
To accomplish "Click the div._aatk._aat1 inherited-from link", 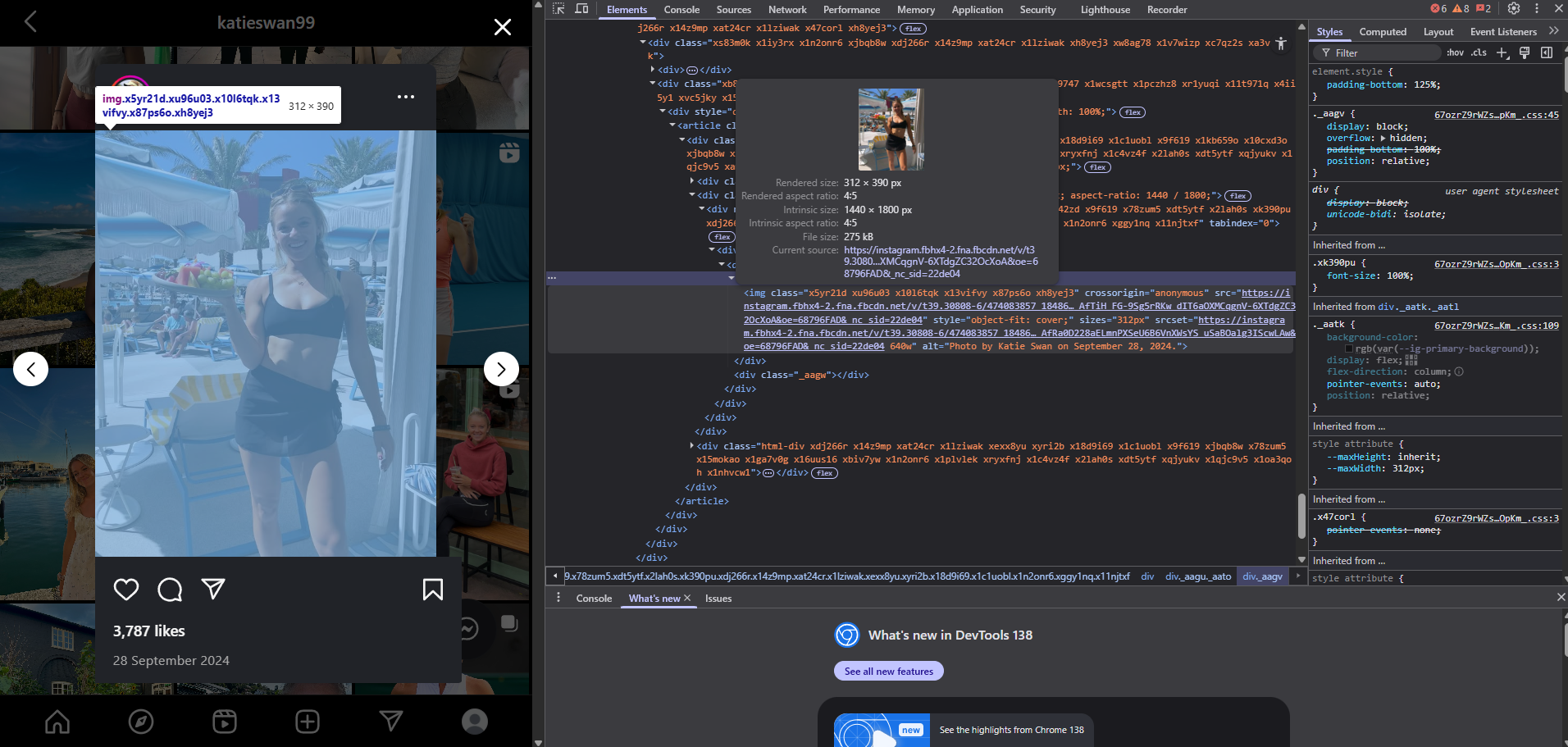I will coord(1418,307).
